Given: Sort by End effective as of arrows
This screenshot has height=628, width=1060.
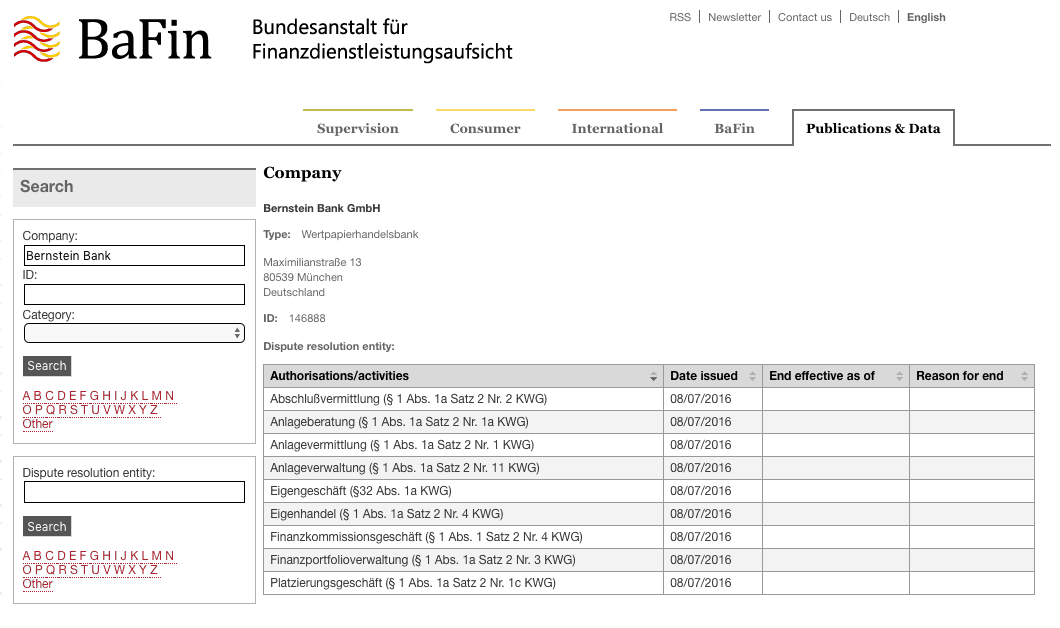Looking at the screenshot, I should tap(899, 377).
